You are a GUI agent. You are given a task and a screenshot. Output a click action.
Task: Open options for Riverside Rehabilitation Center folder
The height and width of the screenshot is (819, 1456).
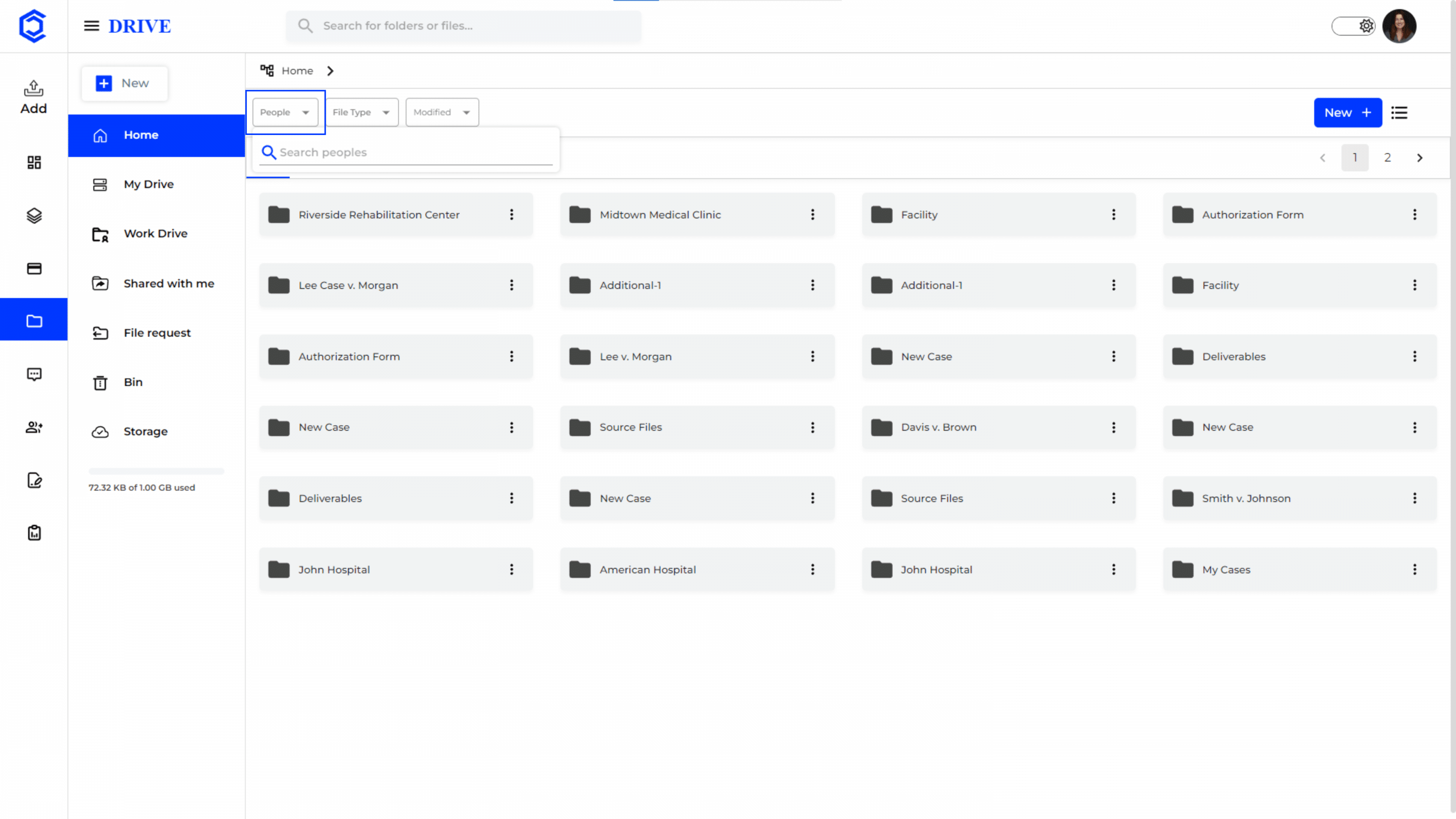pyautogui.click(x=512, y=215)
